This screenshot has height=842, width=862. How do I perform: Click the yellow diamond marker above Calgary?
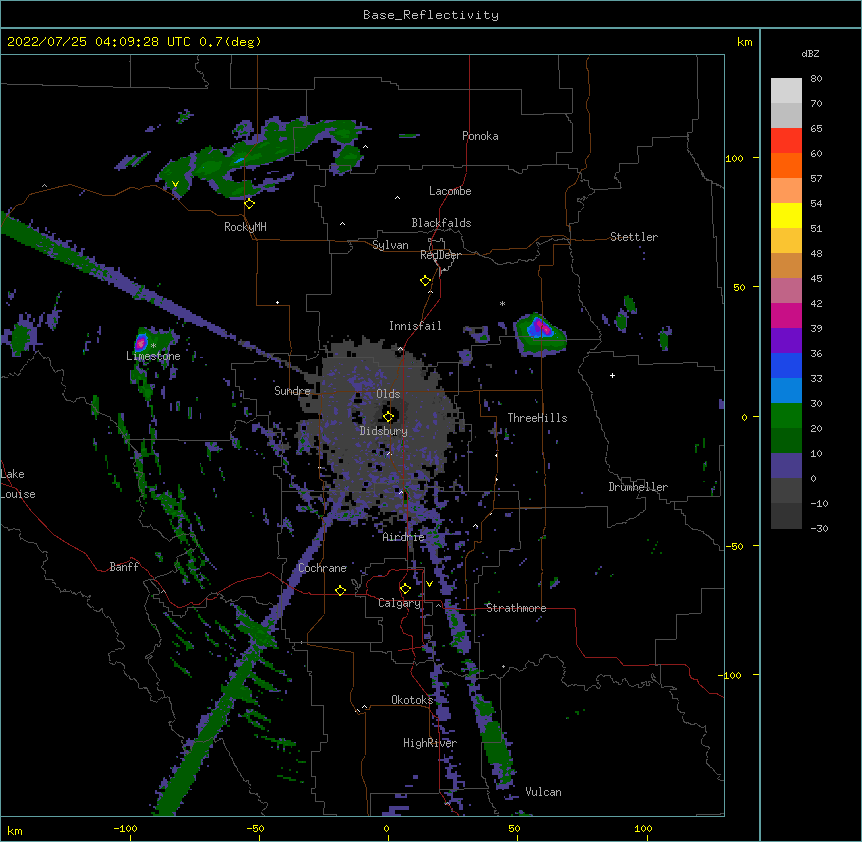[x=405, y=589]
